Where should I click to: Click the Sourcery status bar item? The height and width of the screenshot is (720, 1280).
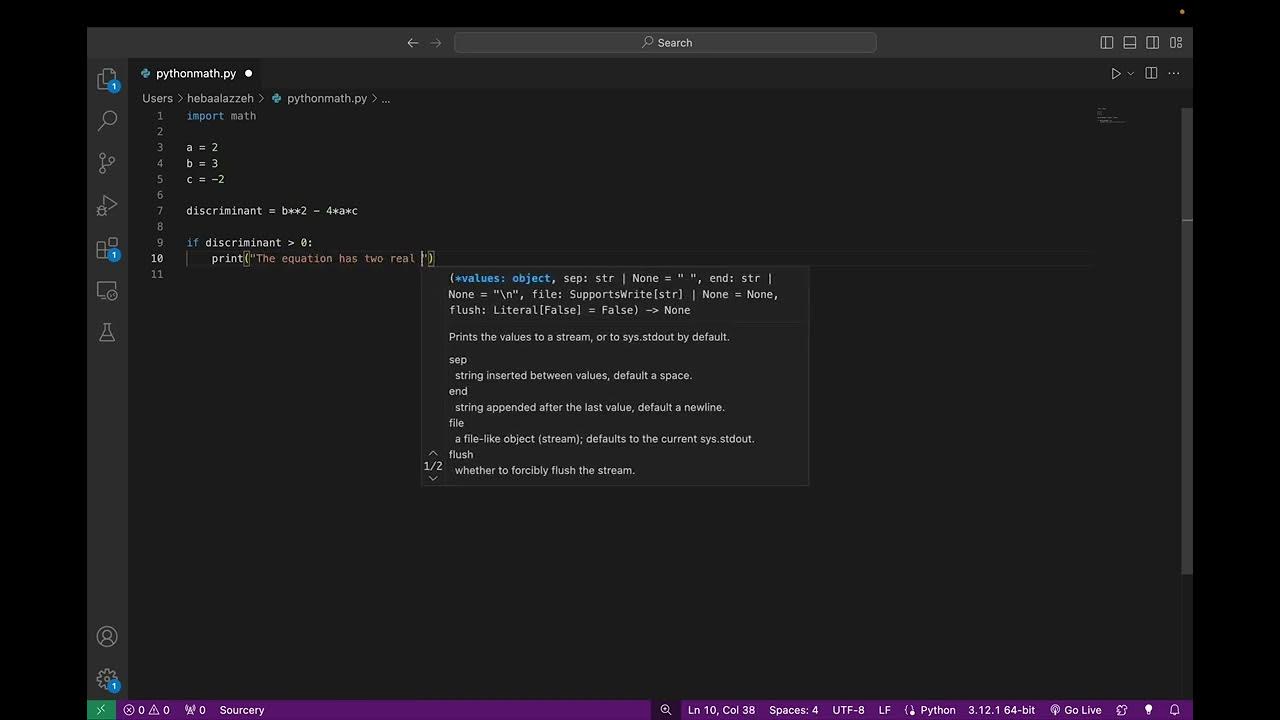[x=242, y=710]
